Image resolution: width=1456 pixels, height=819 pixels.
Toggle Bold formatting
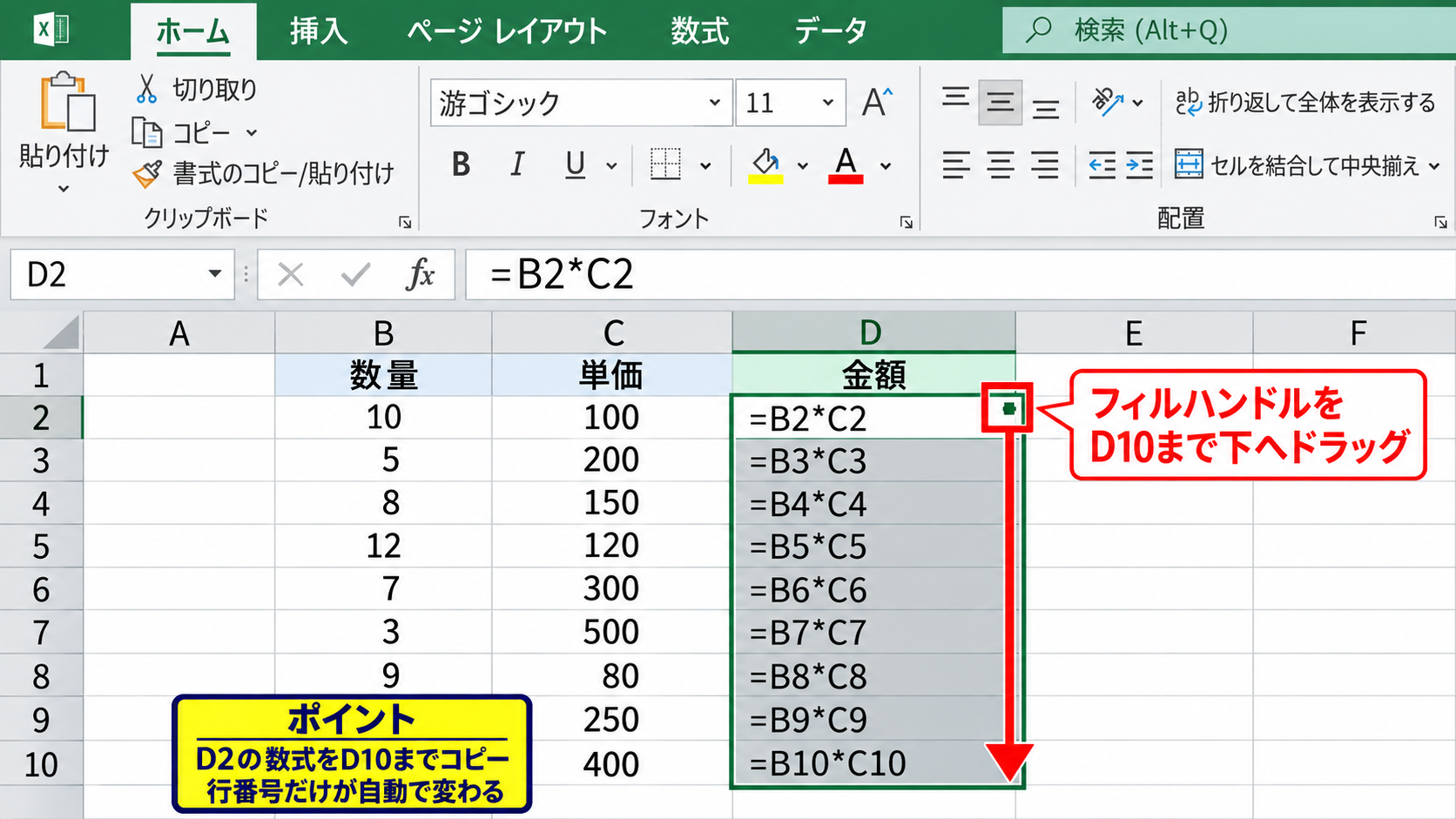(x=461, y=164)
